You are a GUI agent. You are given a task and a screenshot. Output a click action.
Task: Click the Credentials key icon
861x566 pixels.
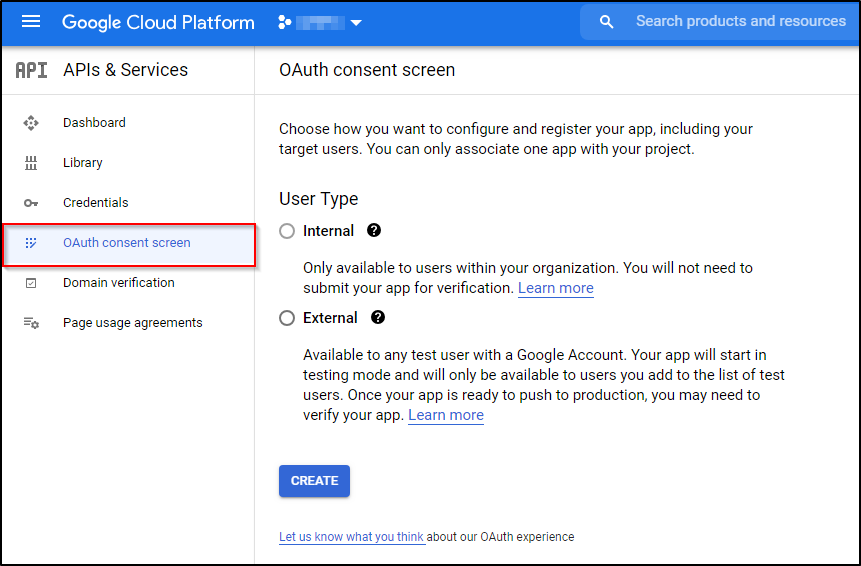(x=31, y=203)
